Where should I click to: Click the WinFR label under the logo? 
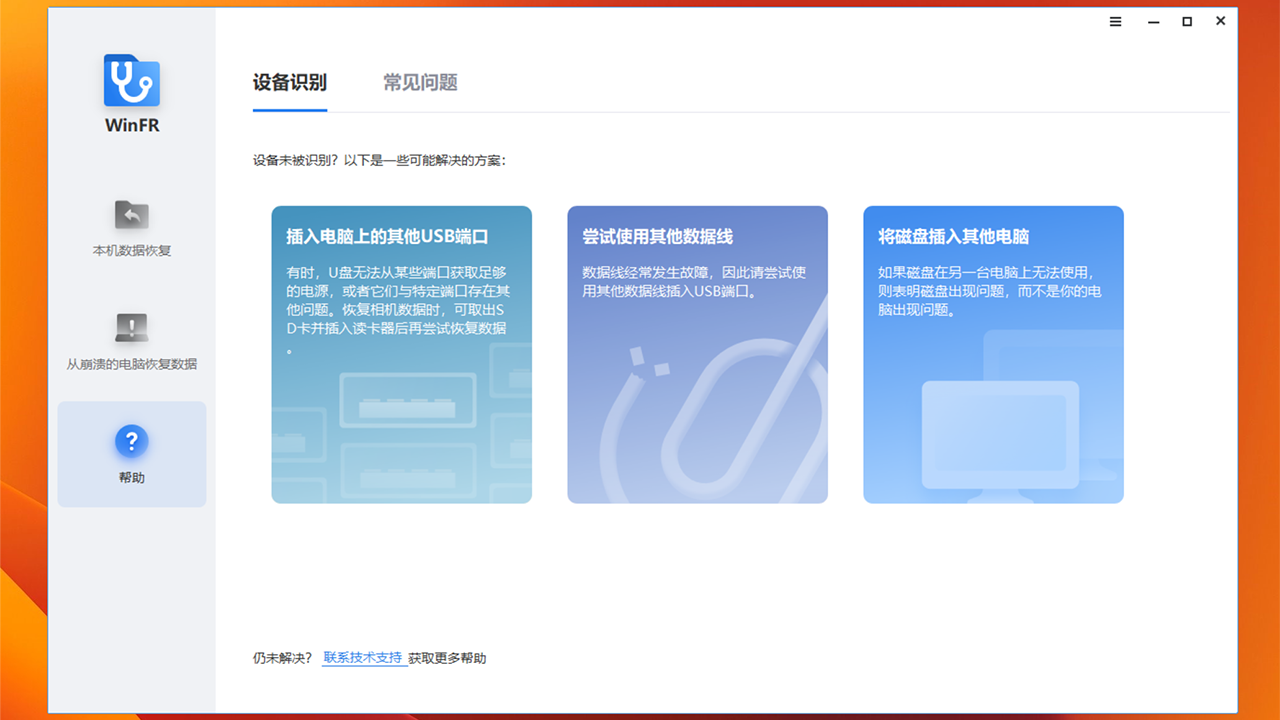[131, 127]
